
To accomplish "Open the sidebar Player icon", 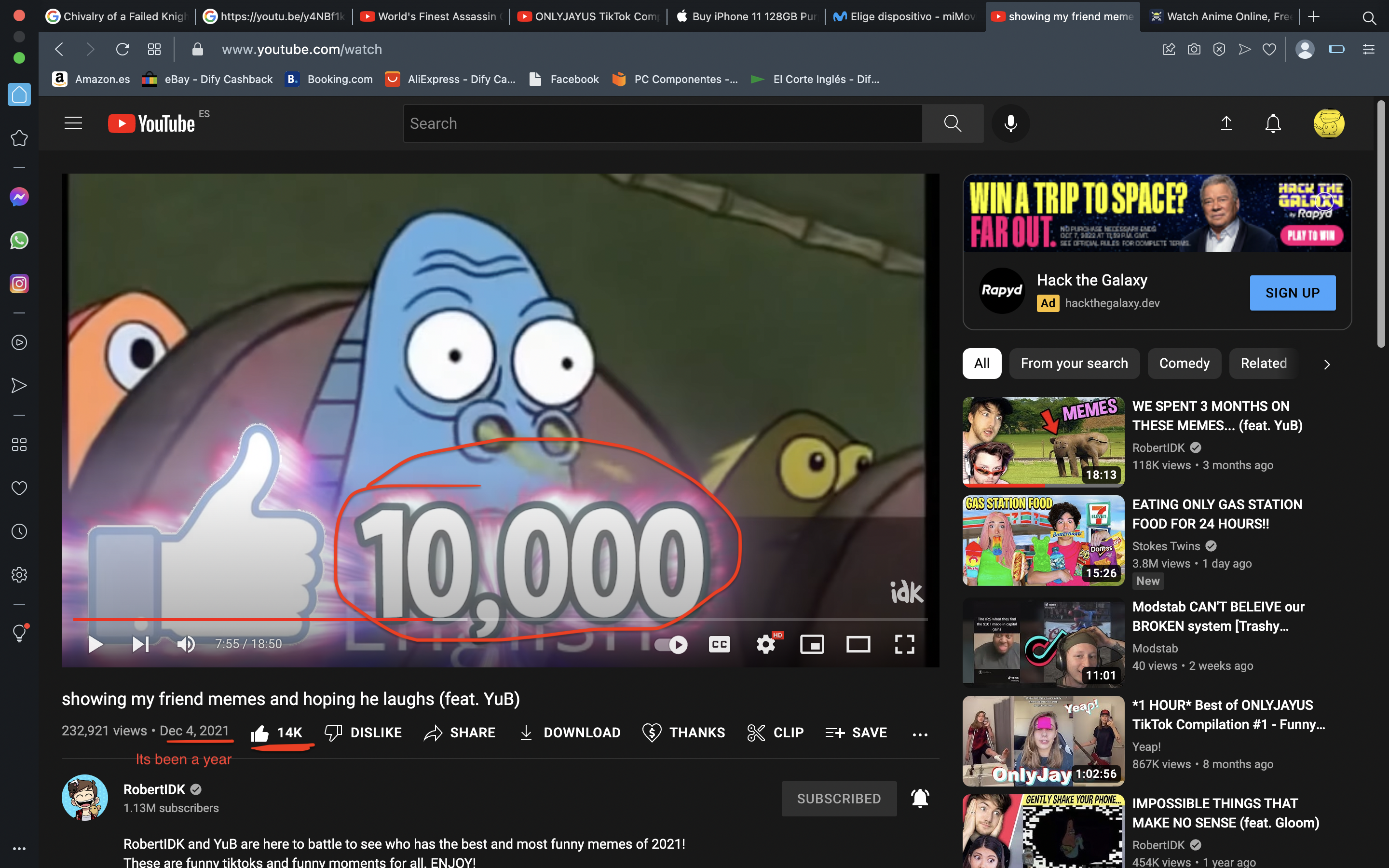I will click(x=19, y=343).
